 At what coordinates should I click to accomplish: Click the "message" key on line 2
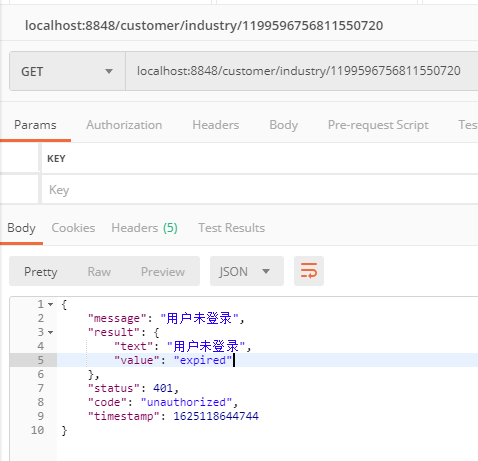pos(117,318)
